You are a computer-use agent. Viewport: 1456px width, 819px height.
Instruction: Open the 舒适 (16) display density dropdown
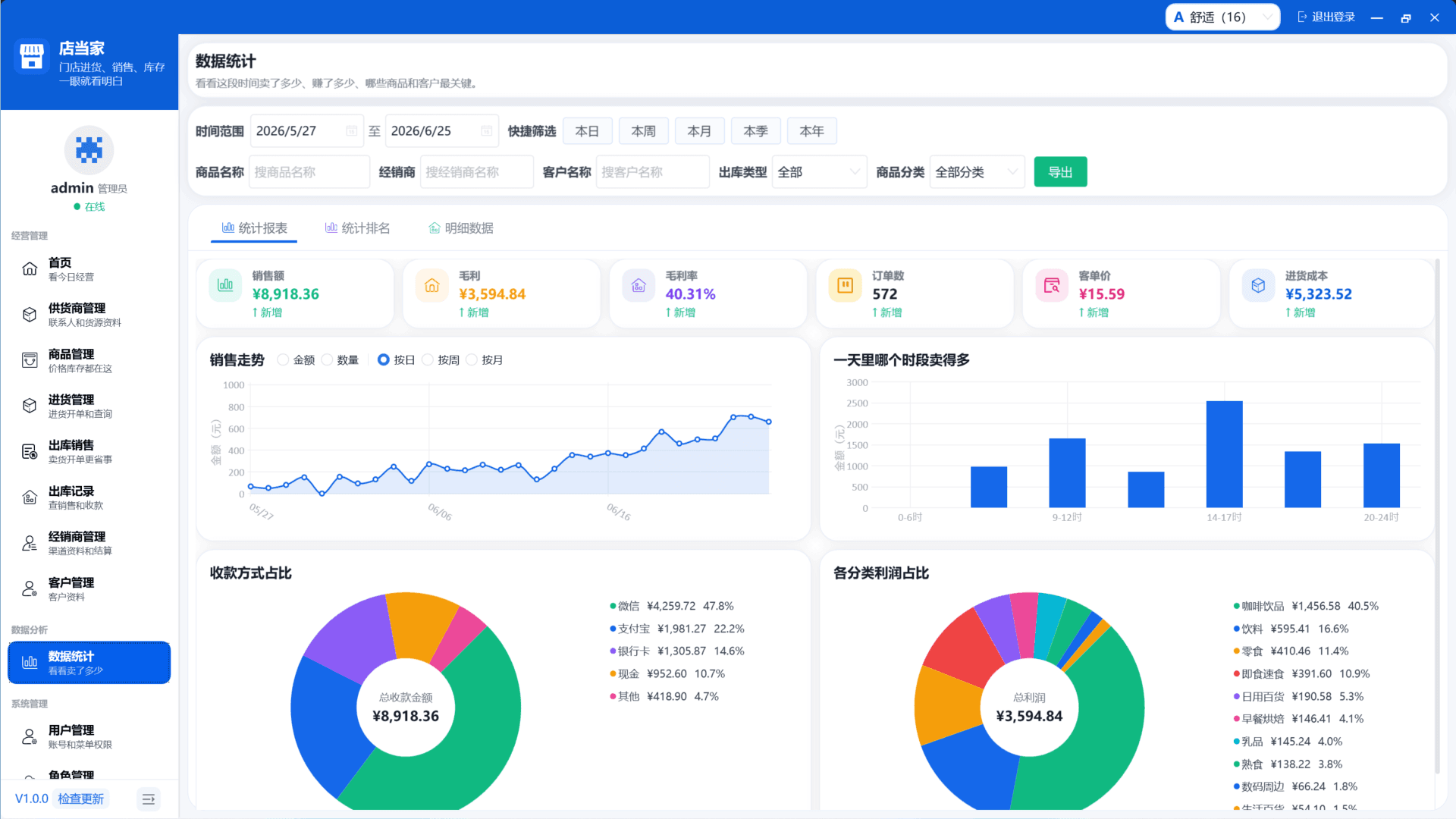[1222, 17]
